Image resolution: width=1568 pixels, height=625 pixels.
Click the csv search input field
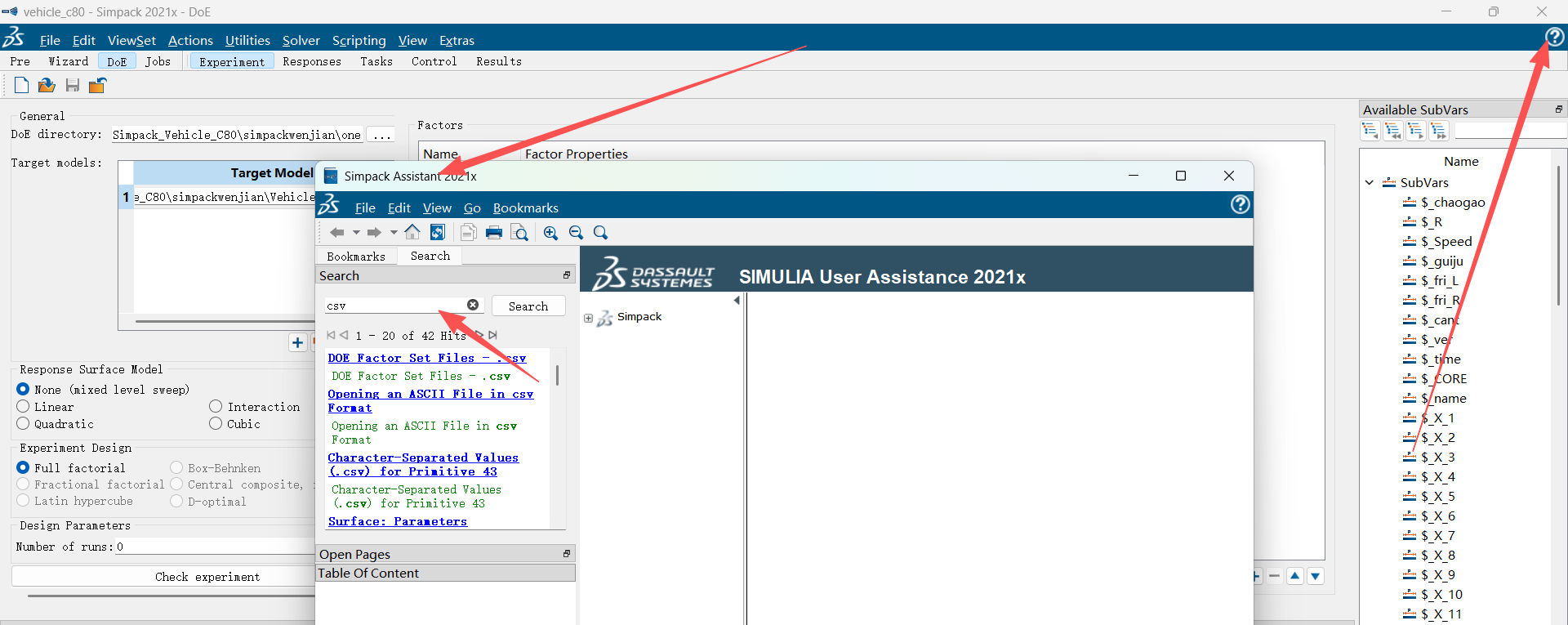(395, 306)
